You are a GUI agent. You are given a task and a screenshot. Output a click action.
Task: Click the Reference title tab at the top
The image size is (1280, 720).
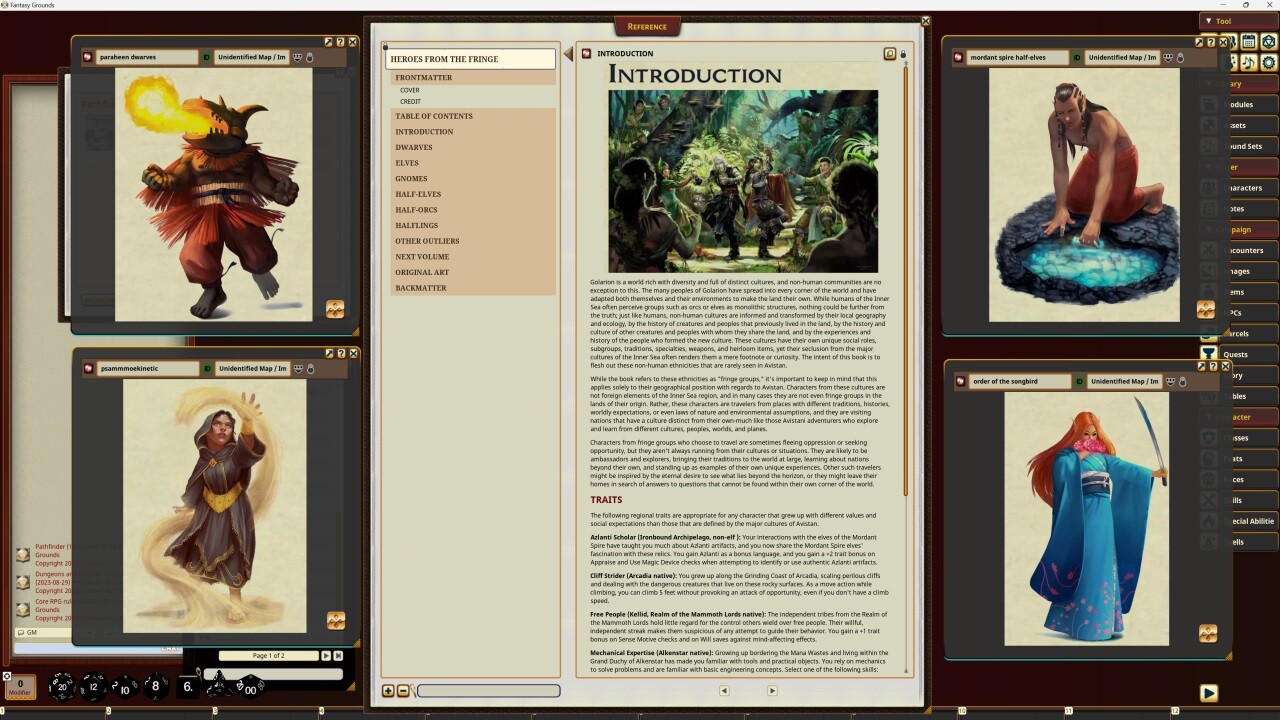(x=647, y=26)
